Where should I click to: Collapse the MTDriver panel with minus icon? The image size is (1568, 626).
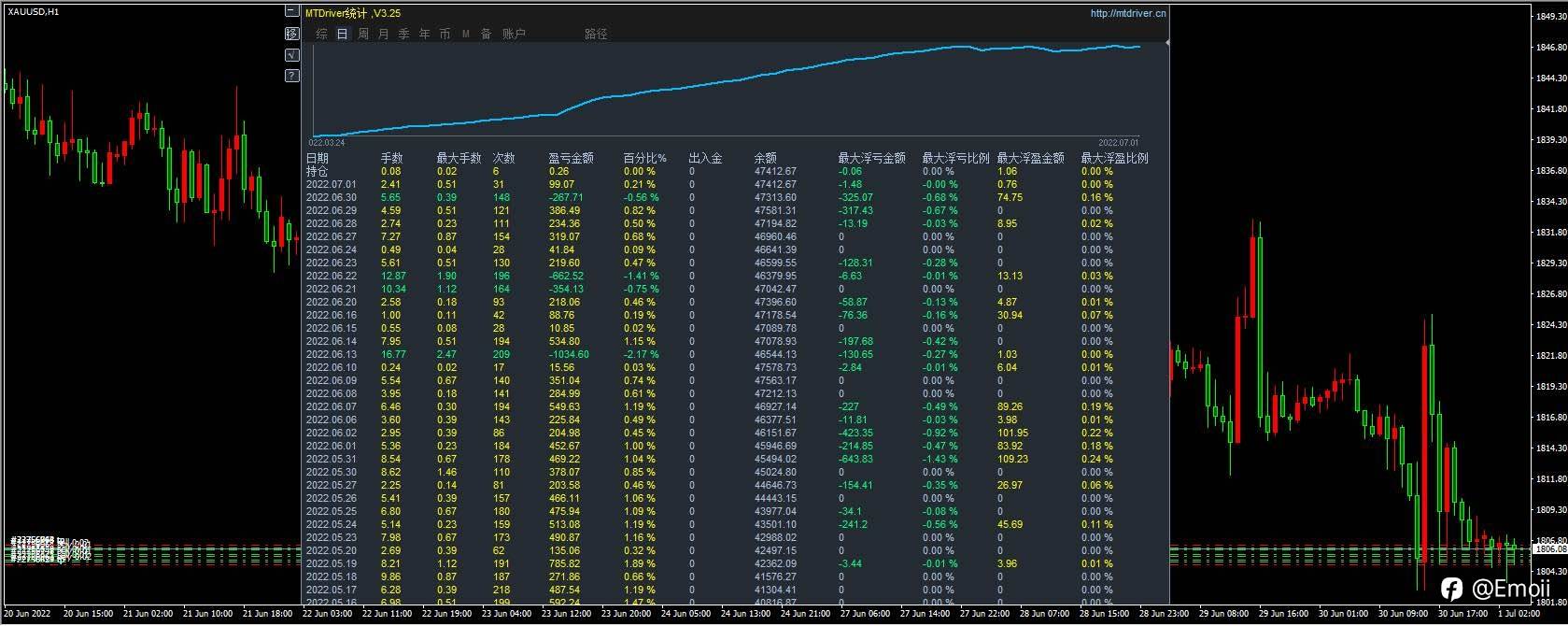291,12
